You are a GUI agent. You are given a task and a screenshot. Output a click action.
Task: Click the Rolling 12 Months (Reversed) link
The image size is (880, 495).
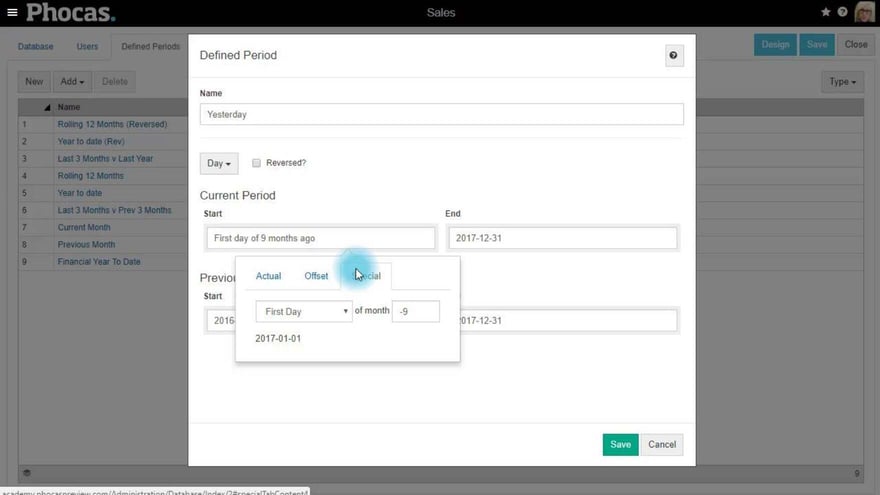(x=112, y=124)
